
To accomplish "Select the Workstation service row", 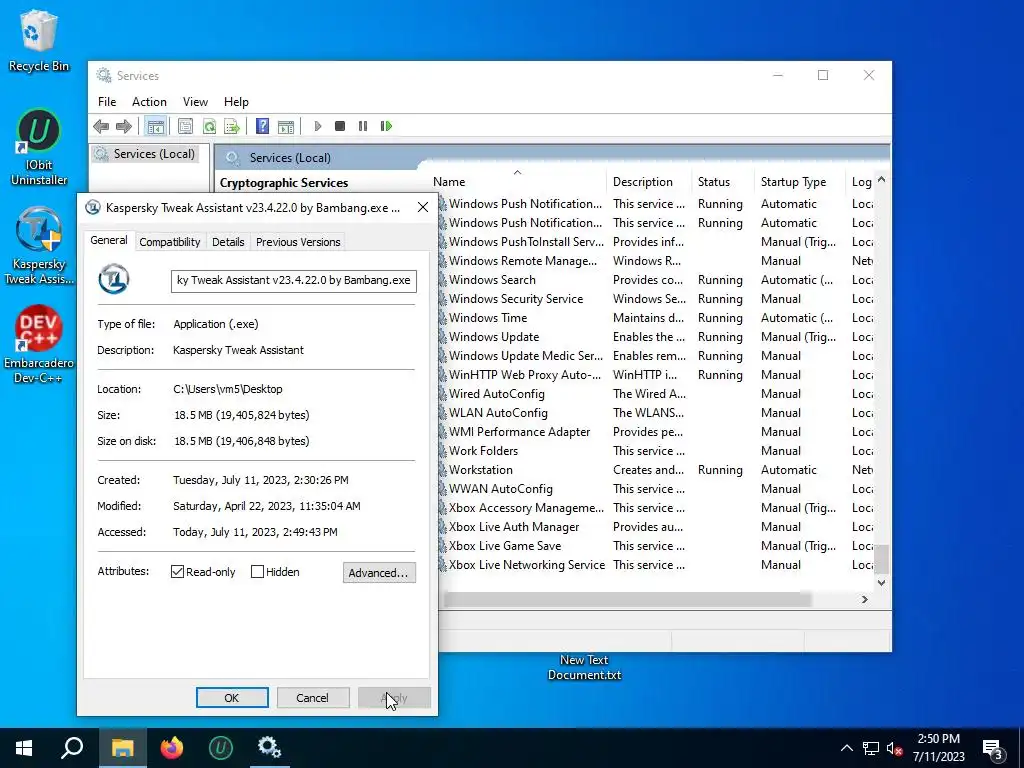I will click(x=655, y=470).
